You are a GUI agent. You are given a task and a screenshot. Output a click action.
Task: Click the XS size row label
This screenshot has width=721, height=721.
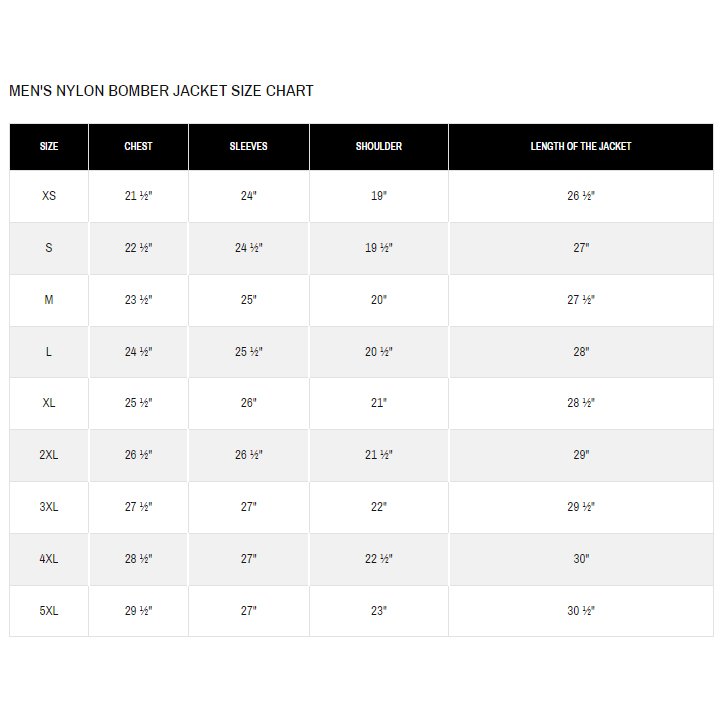pyautogui.click(x=49, y=196)
